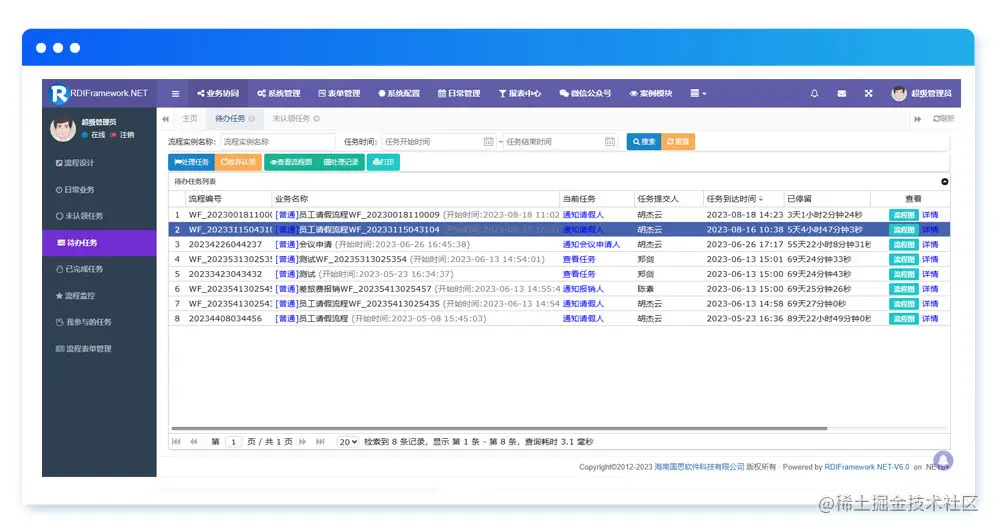Click the 注销 logout link in sidebar

(123, 135)
